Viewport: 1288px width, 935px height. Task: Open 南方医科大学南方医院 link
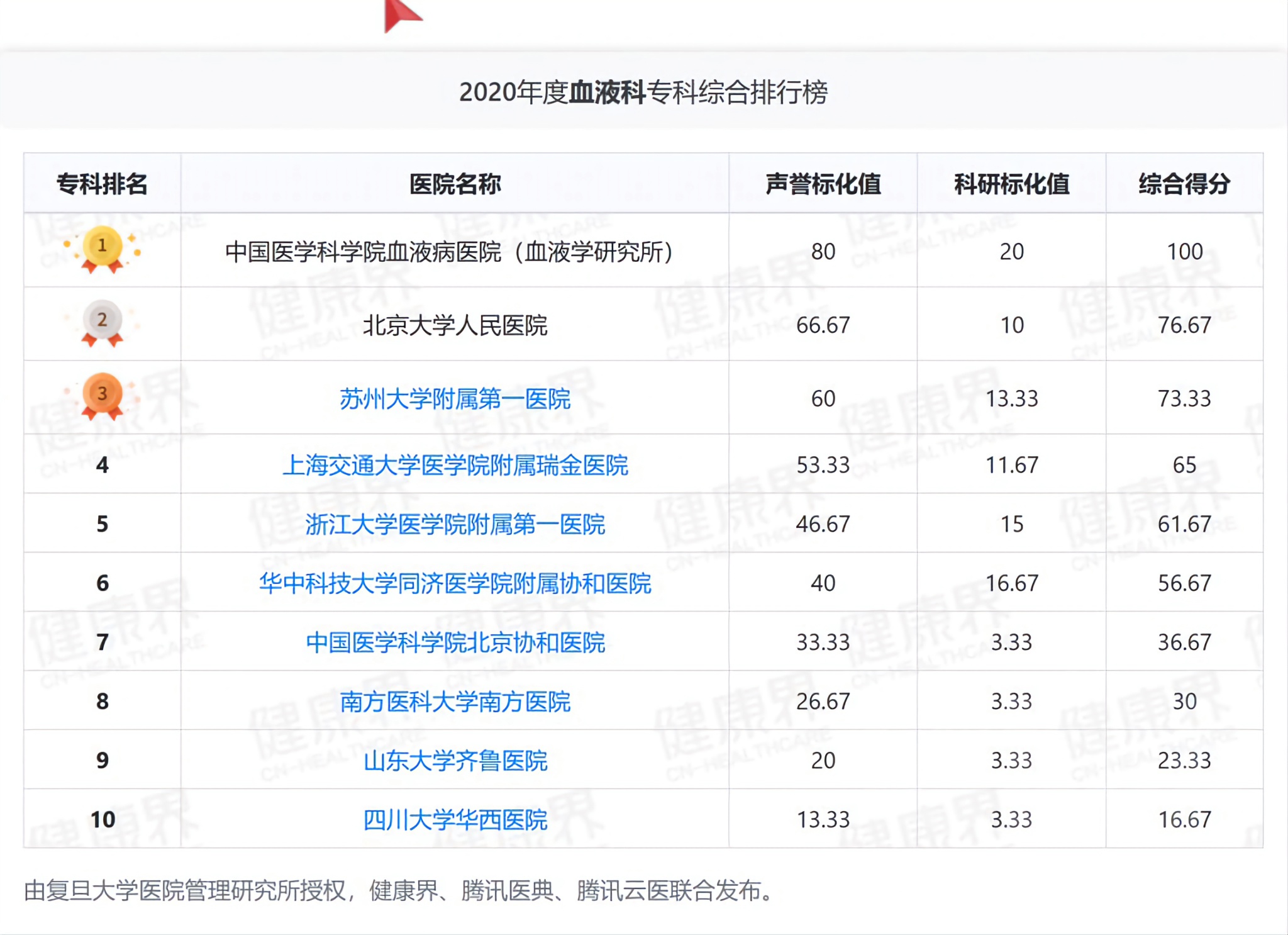pos(455,702)
